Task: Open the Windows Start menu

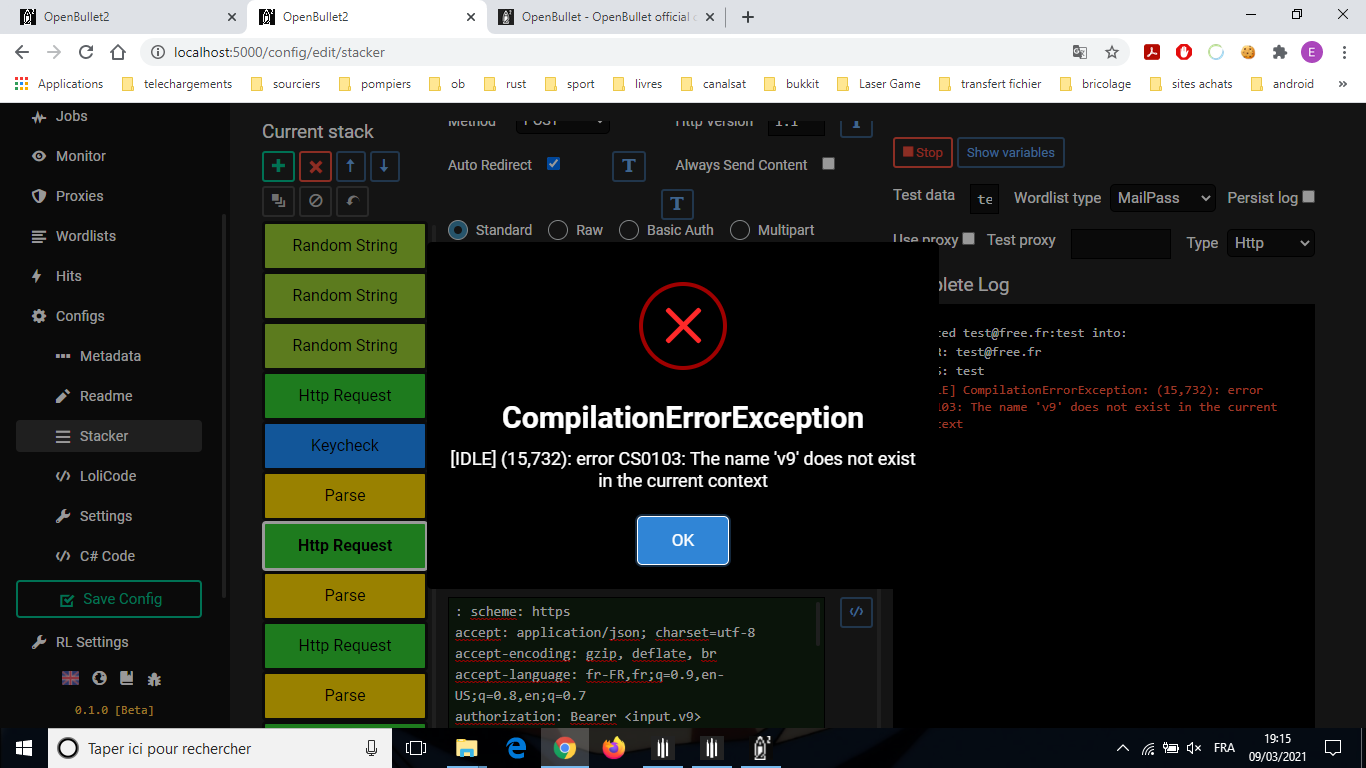Action: [x=23, y=748]
